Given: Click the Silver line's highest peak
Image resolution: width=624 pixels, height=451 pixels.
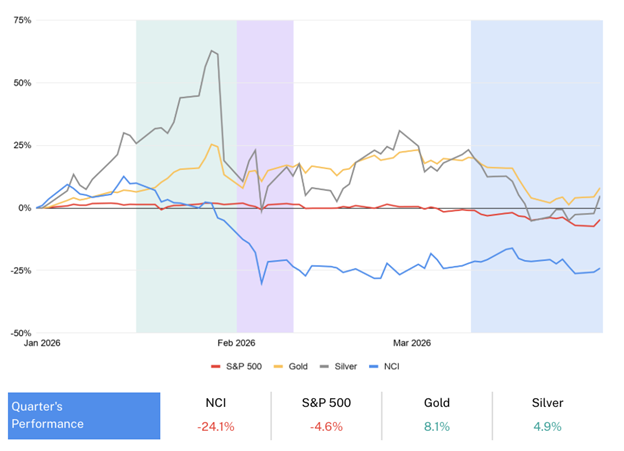Looking at the screenshot, I should coord(212,51).
